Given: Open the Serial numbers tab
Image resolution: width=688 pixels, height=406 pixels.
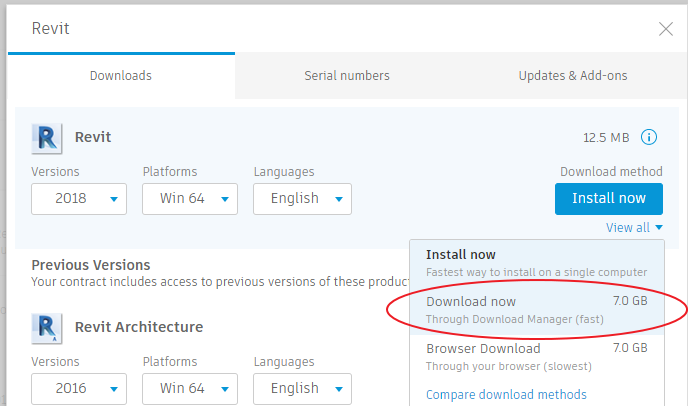Looking at the screenshot, I should [347, 75].
